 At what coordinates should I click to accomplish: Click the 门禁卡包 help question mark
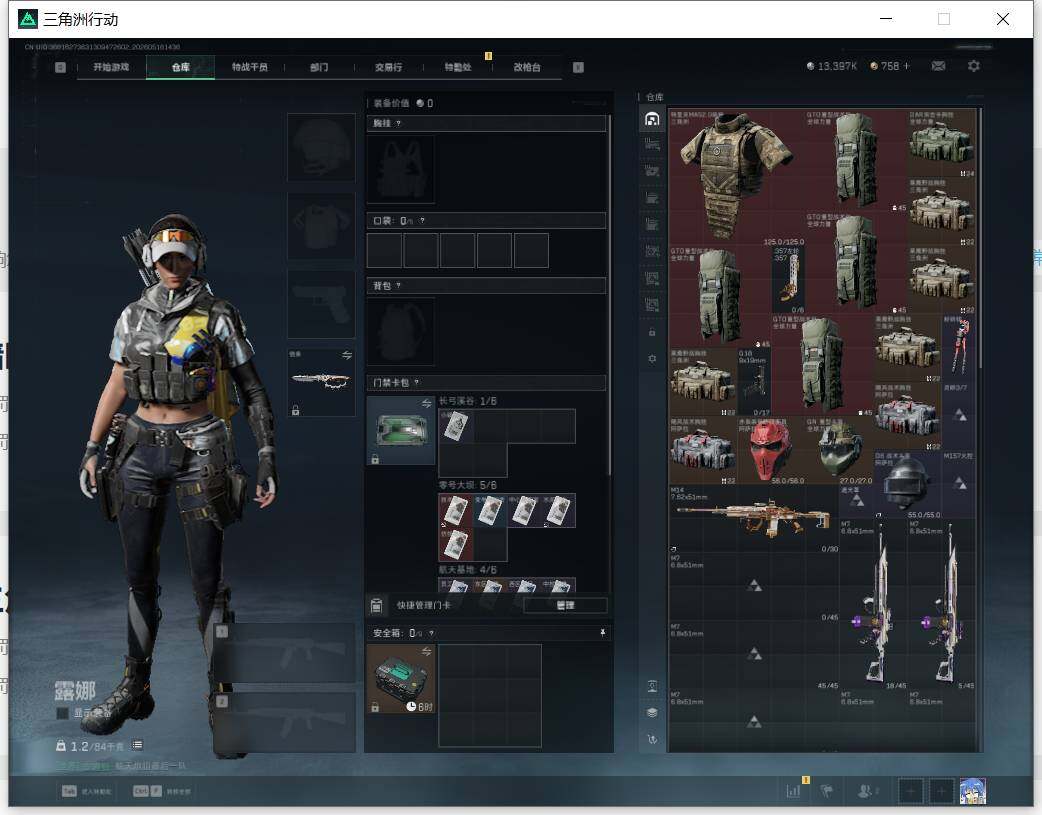point(417,383)
